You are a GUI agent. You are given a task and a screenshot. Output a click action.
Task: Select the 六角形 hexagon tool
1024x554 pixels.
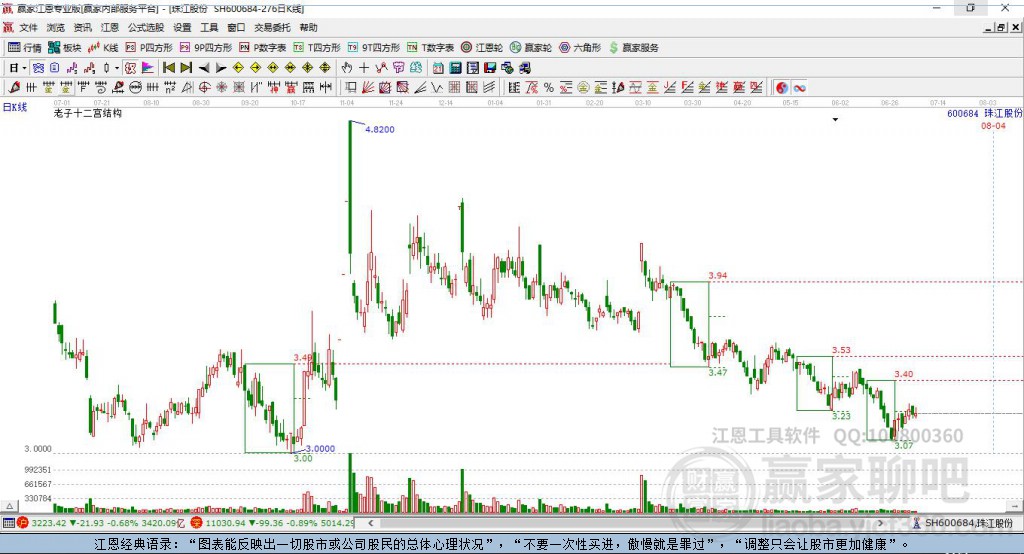tap(580, 48)
